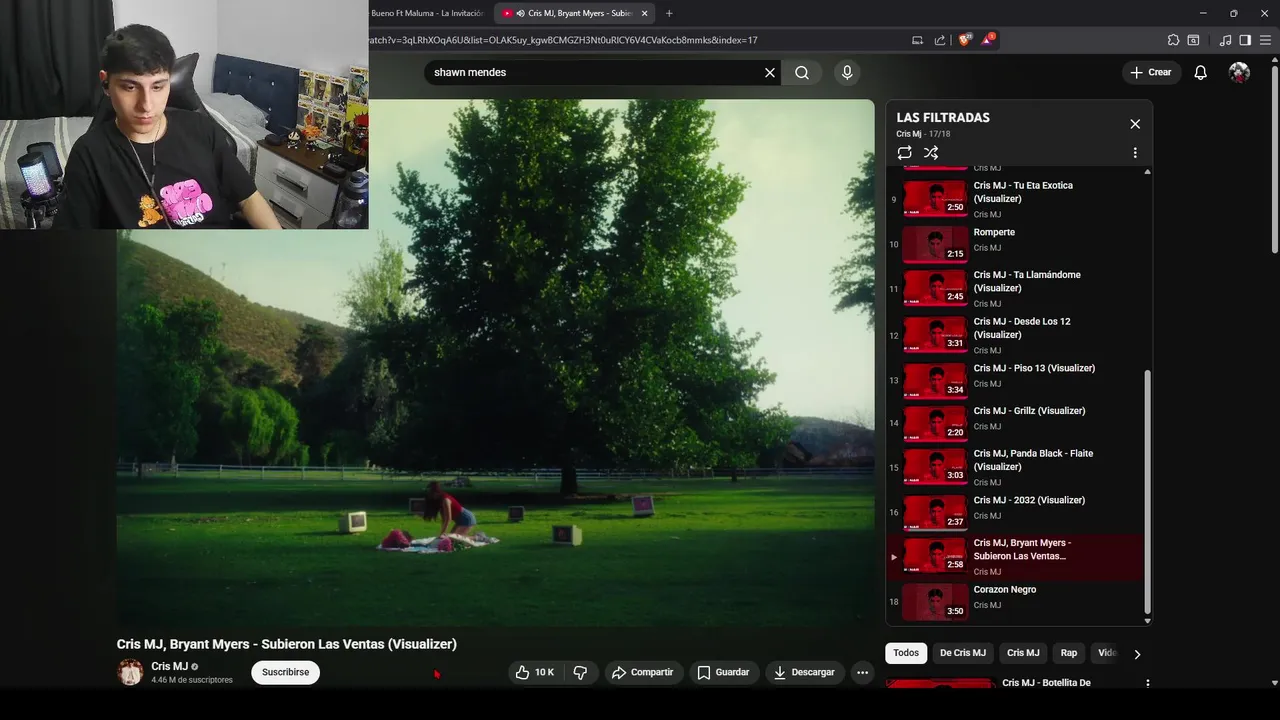Viewport: 1280px width, 720px height.
Task: Click the browser address bar URL
Action: pos(562,40)
